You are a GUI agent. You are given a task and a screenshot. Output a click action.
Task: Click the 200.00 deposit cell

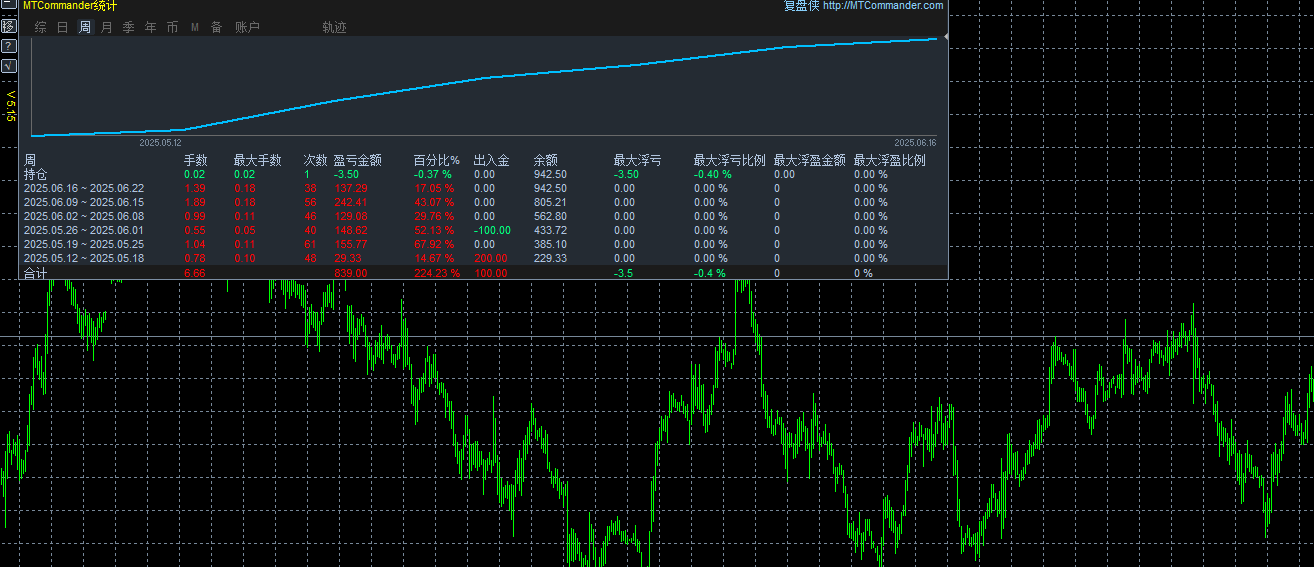click(x=490, y=258)
